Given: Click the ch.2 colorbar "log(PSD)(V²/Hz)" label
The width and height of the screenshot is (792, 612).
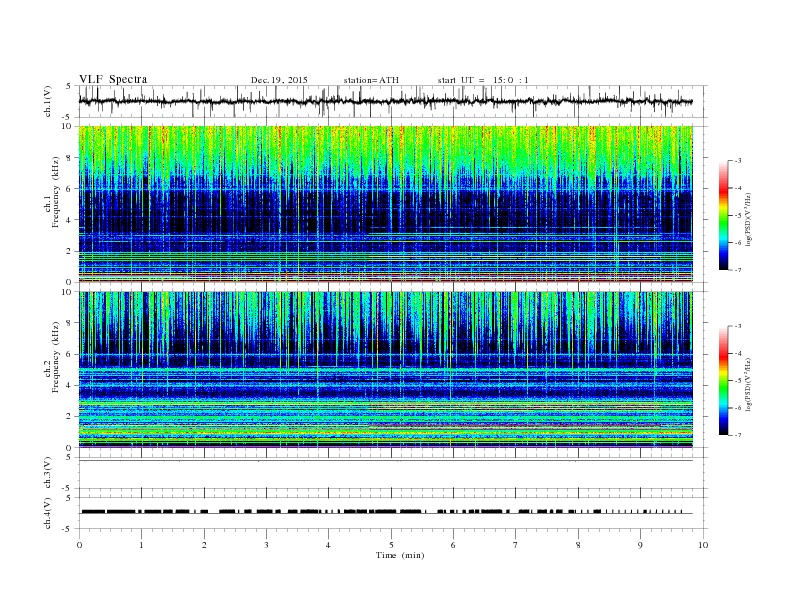Looking at the screenshot, I should (748, 384).
